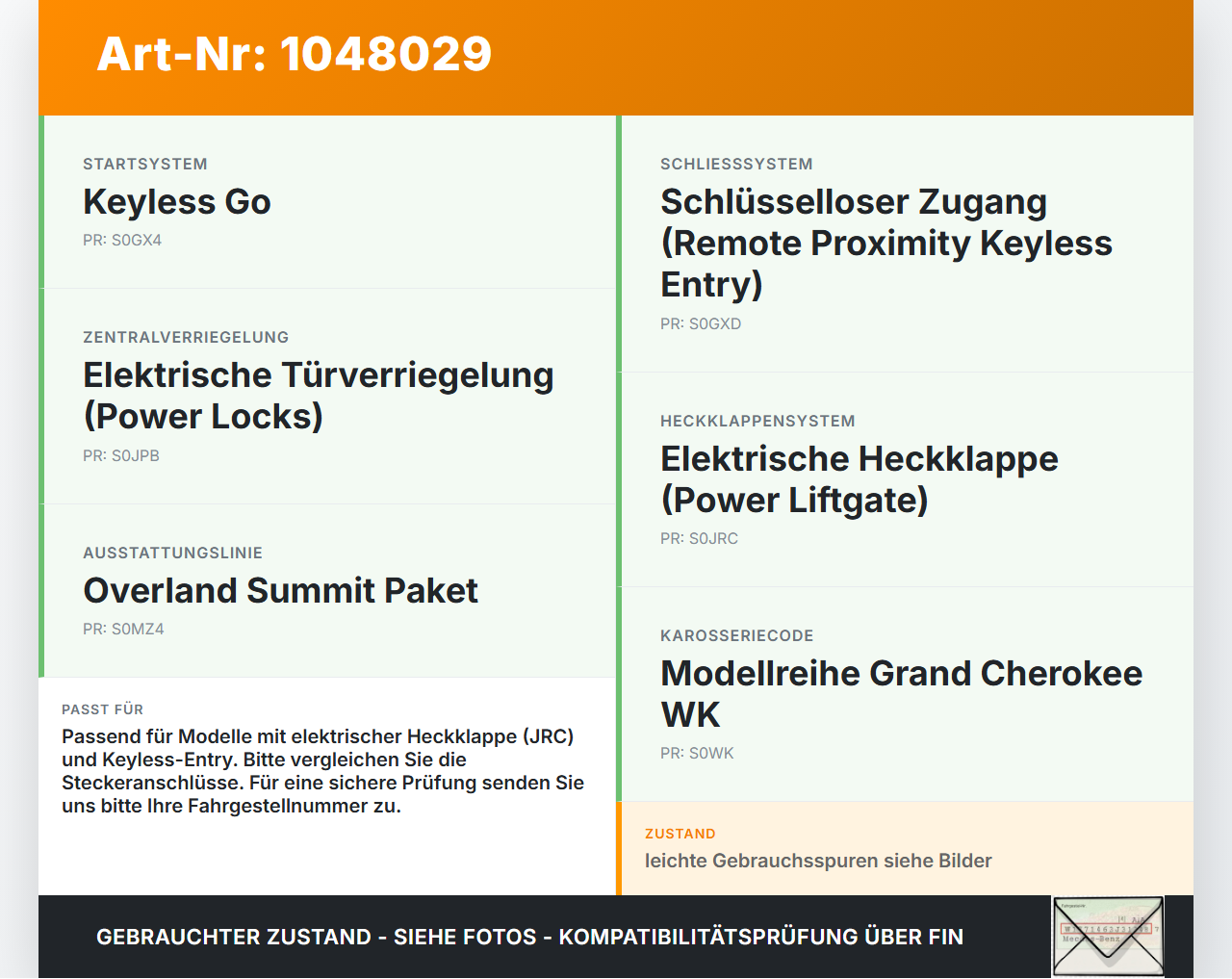The width and height of the screenshot is (1232, 979).
Task: Click the Elektrische Heckklappe (Power Liftgate) heading
Action: (860, 479)
